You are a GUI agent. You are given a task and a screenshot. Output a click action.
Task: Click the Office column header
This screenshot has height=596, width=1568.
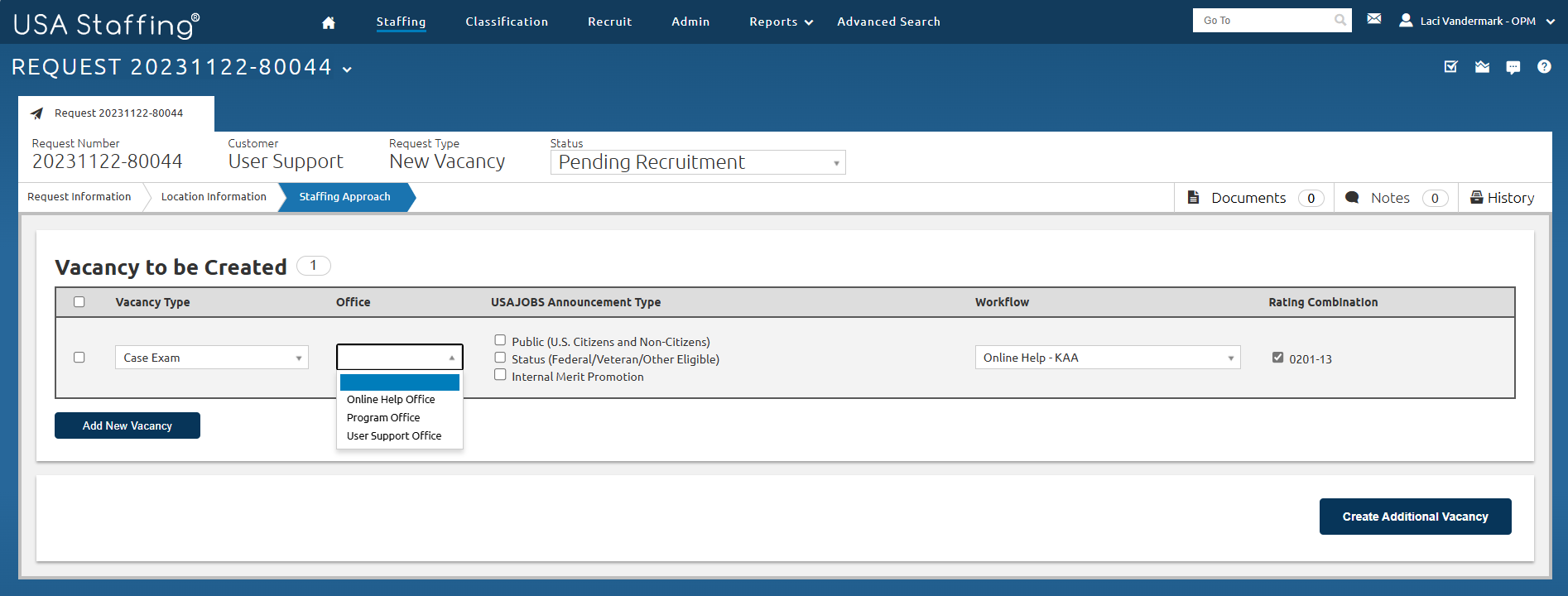(x=353, y=302)
